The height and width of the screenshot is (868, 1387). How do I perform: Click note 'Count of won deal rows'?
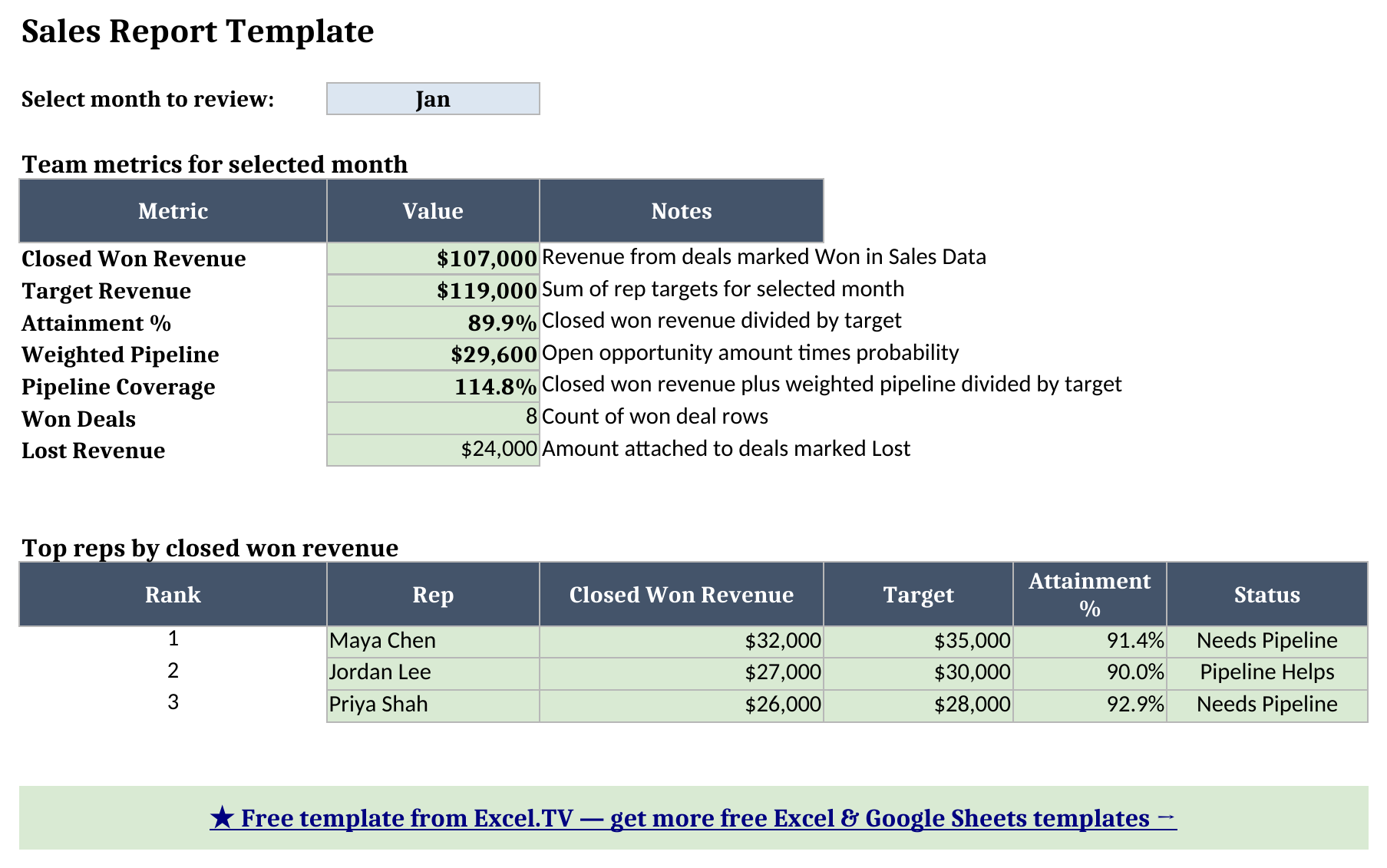click(x=655, y=417)
